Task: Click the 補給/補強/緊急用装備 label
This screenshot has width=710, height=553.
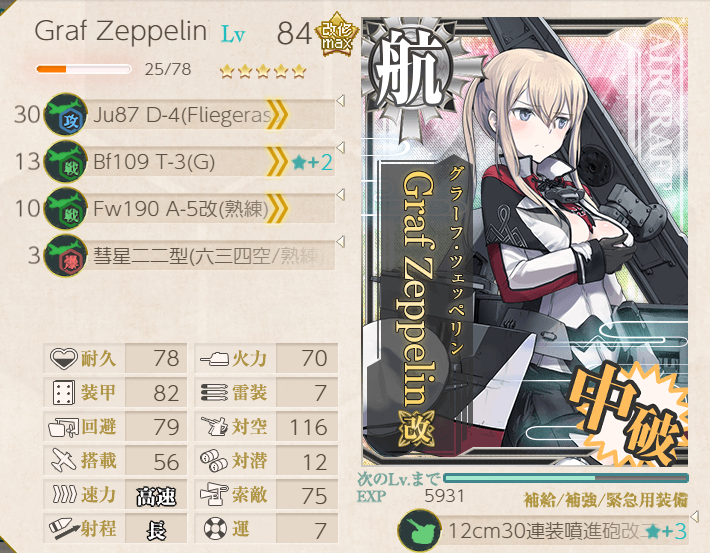Action: coord(606,500)
